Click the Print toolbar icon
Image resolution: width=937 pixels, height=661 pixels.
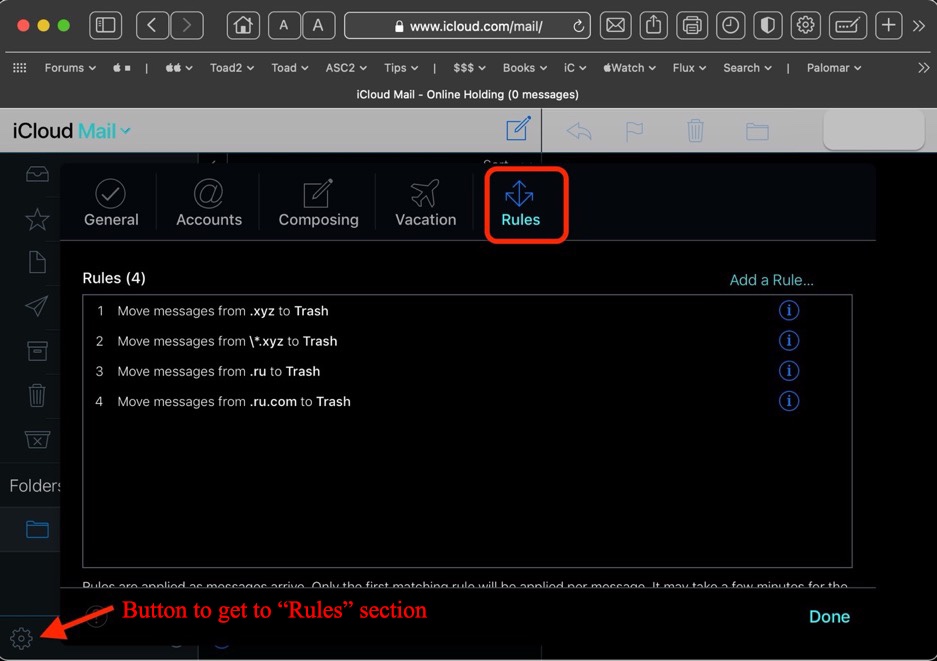pyautogui.click(x=691, y=25)
